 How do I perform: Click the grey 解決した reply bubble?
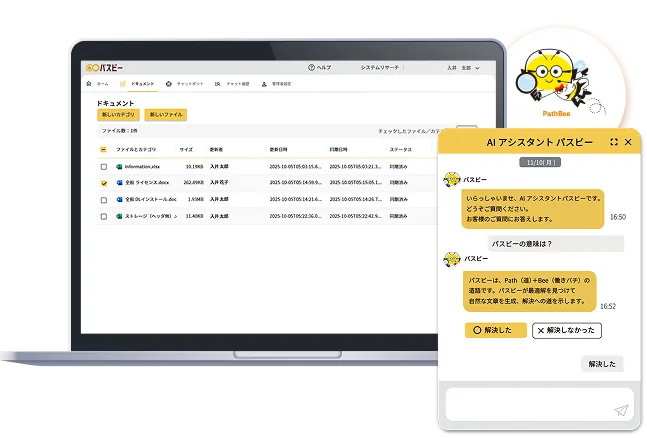point(602,364)
